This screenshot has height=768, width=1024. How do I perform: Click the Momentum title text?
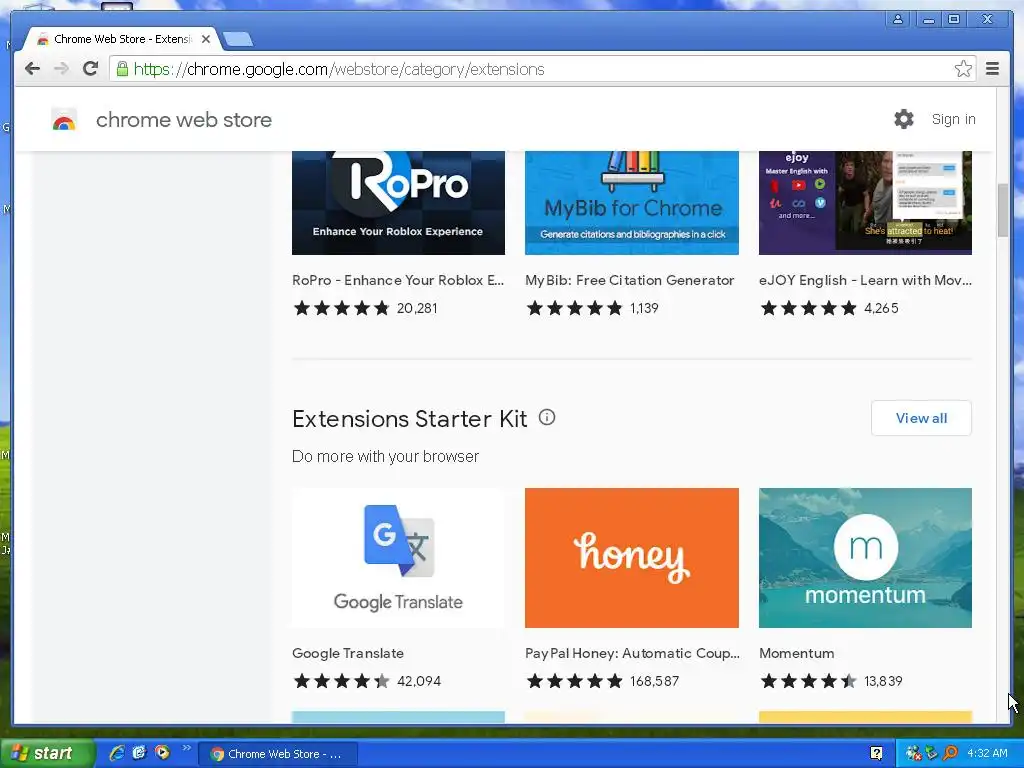coord(796,653)
